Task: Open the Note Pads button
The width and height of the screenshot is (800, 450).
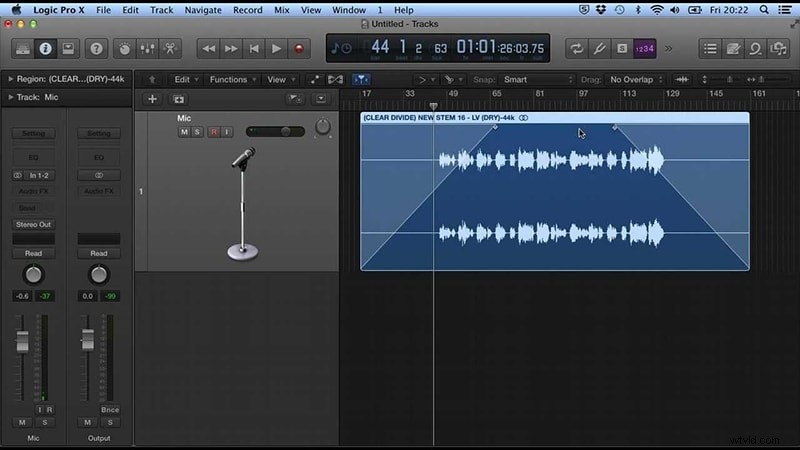Action: [x=733, y=48]
